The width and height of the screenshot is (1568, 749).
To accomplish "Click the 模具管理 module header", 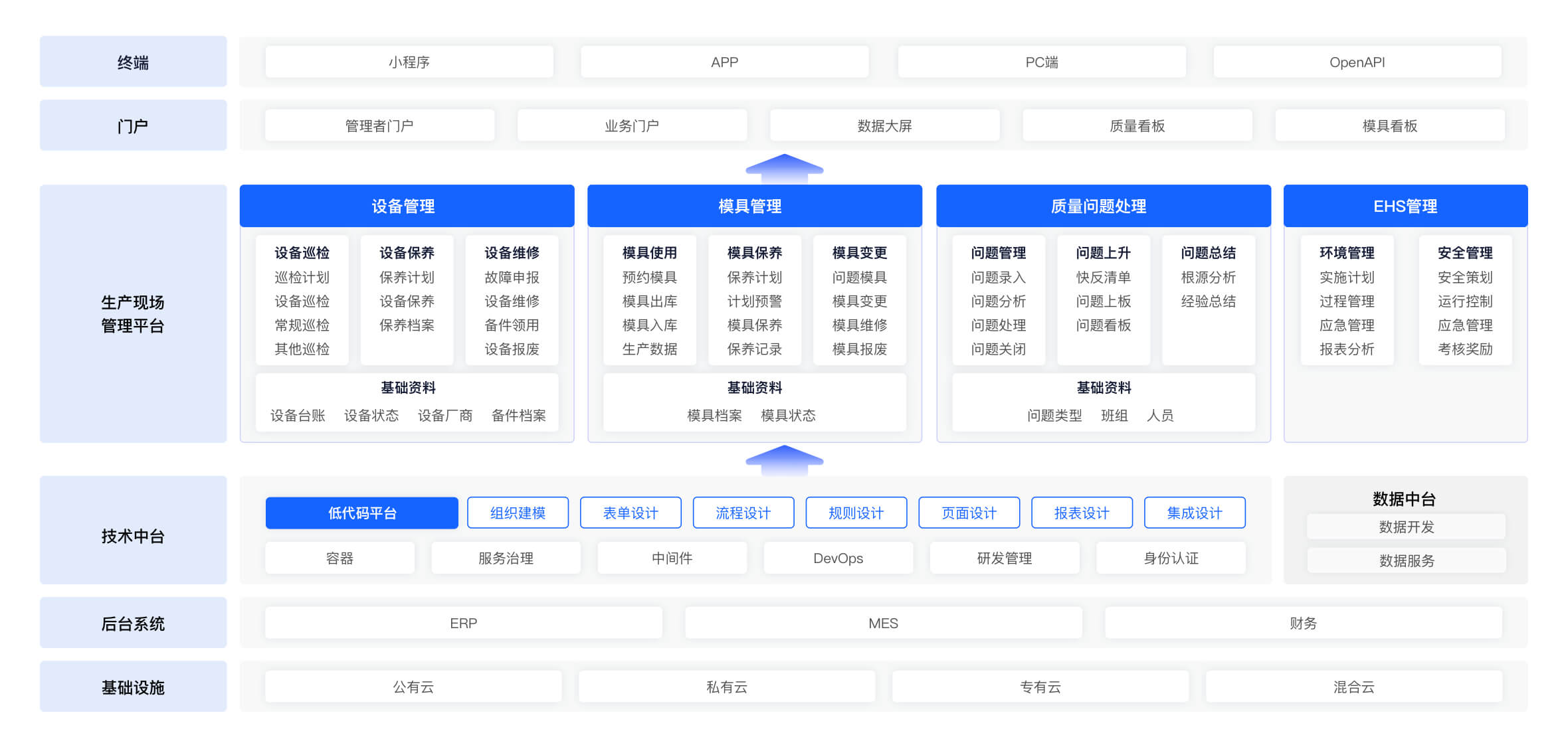I will (x=754, y=206).
